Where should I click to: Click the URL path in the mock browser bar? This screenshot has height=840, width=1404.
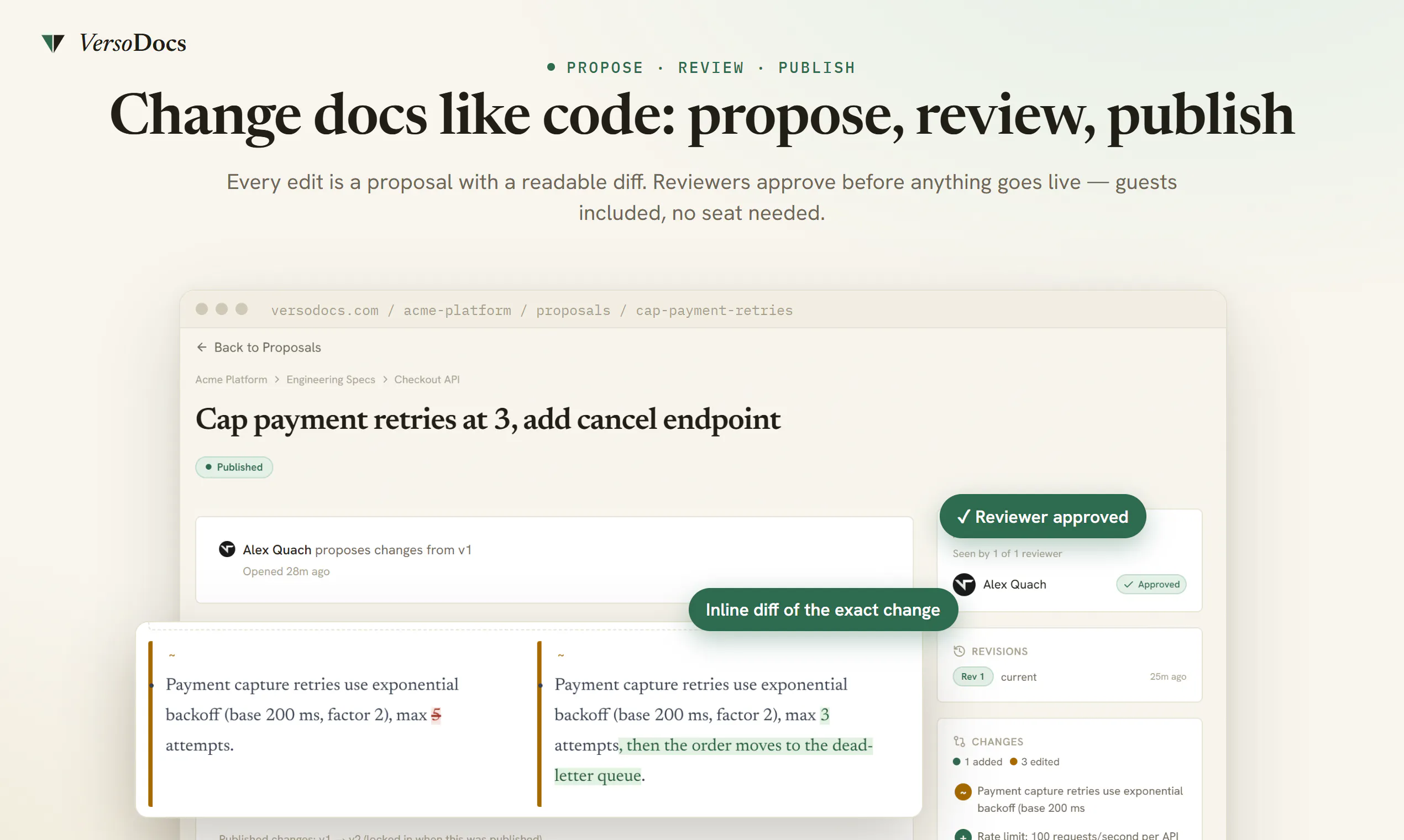click(532, 310)
